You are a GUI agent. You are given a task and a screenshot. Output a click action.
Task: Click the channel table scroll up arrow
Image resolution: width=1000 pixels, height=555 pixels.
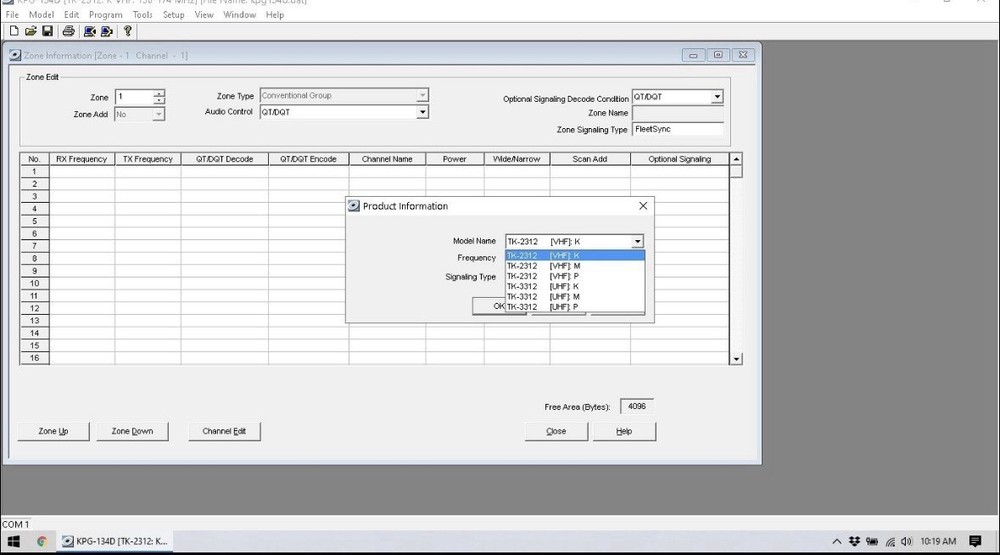click(736, 159)
